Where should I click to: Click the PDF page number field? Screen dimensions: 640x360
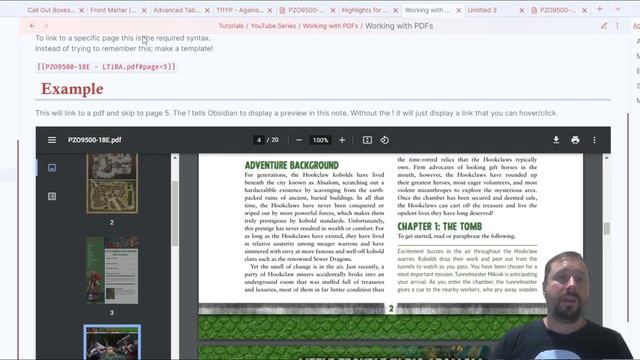point(259,140)
